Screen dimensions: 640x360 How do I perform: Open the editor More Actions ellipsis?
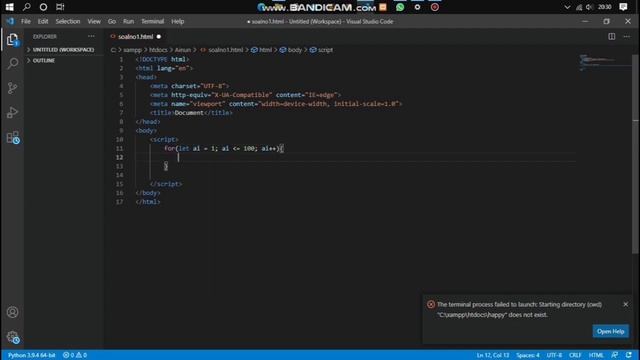(x=627, y=36)
